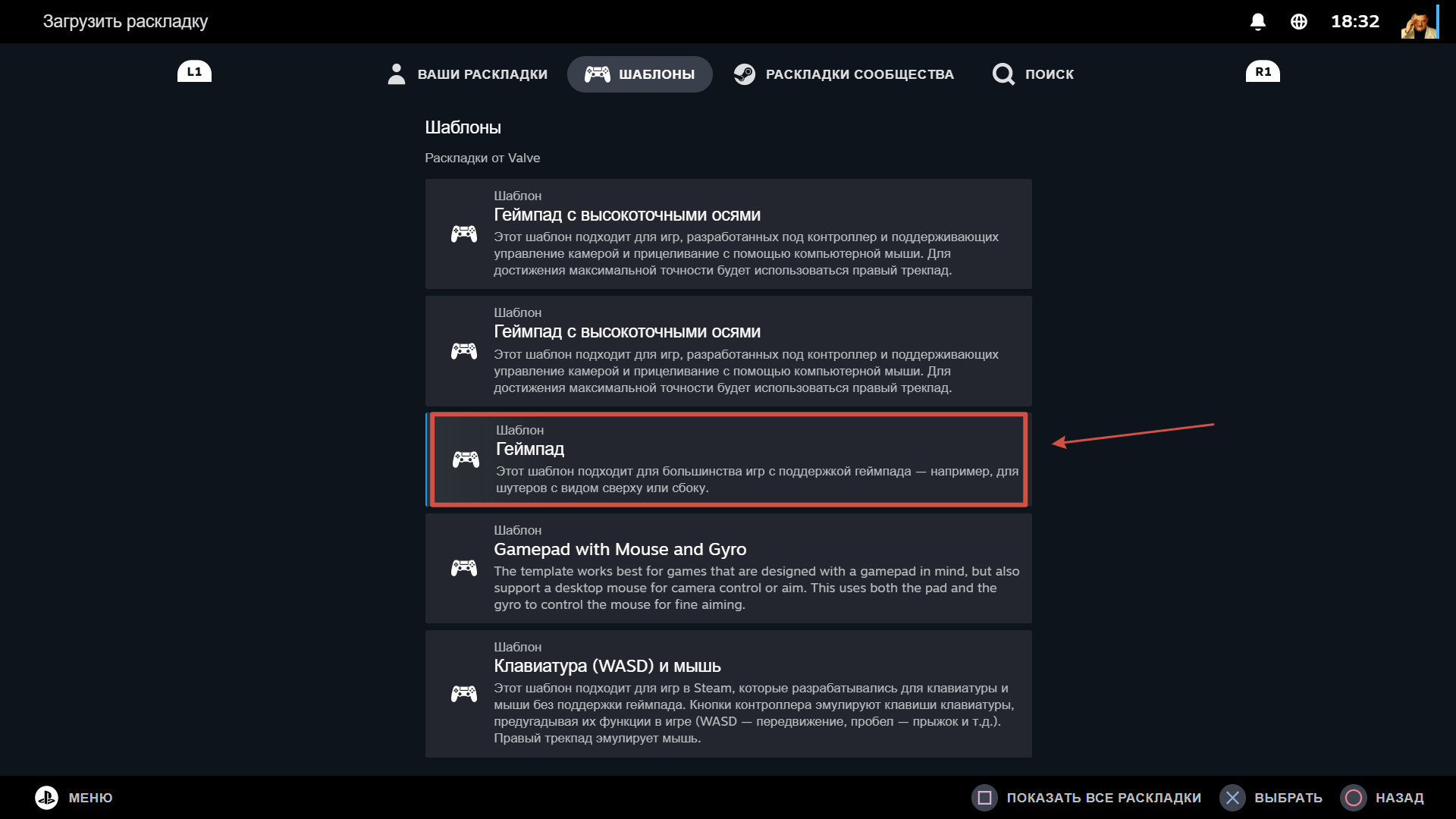Click the clock showing 18:32
The height and width of the screenshot is (819, 1456).
click(x=1354, y=21)
